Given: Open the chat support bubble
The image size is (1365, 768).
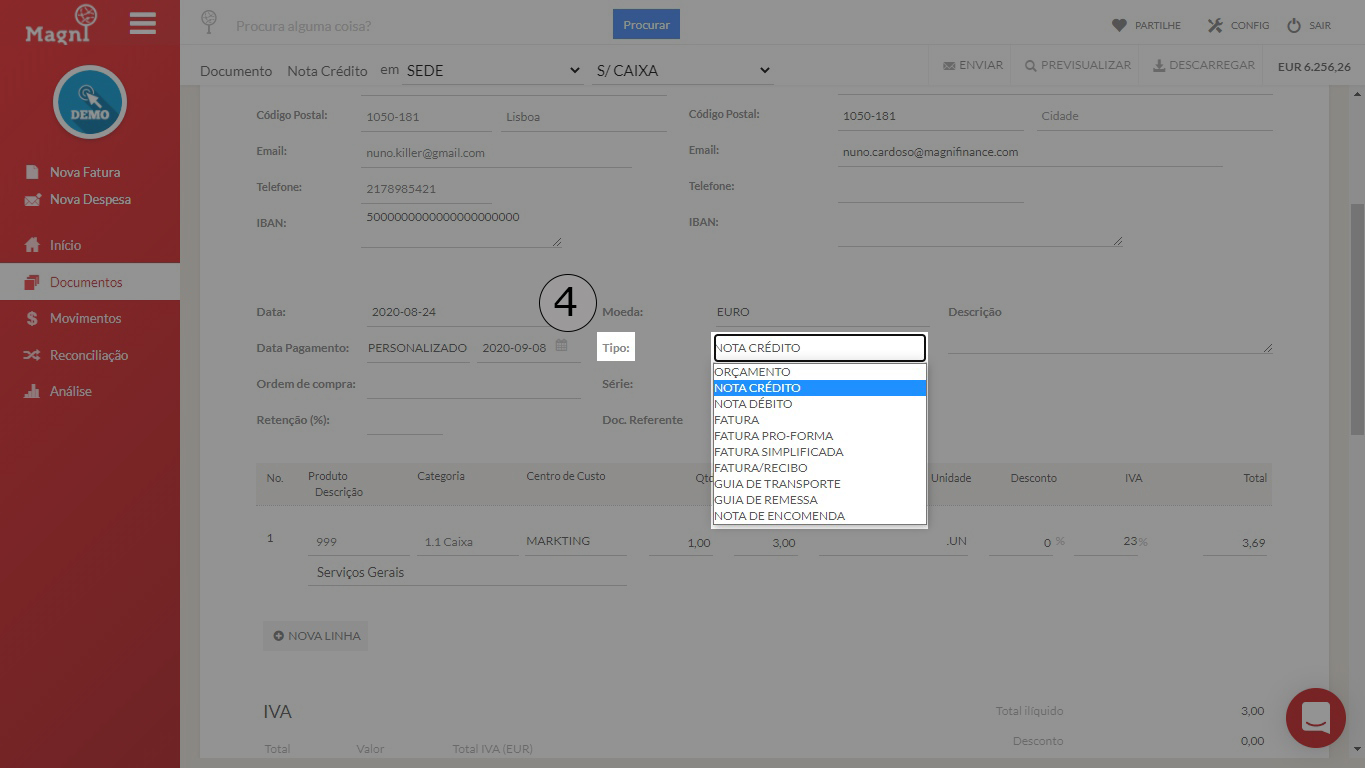Looking at the screenshot, I should (x=1315, y=718).
